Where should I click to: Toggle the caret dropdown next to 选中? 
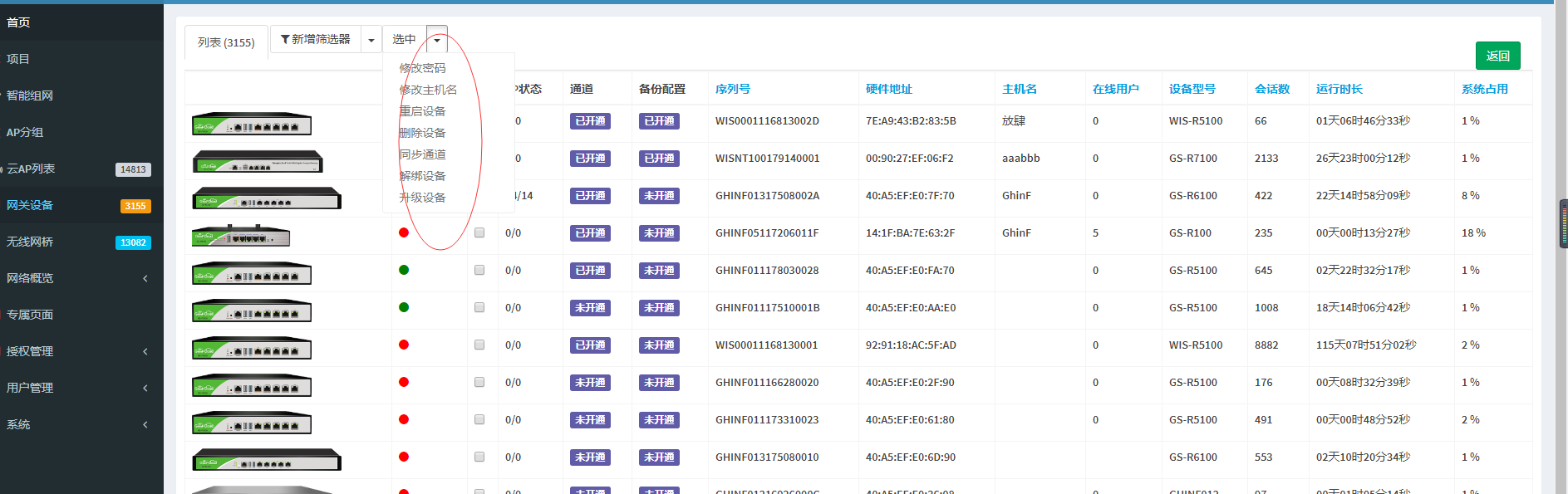[437, 40]
